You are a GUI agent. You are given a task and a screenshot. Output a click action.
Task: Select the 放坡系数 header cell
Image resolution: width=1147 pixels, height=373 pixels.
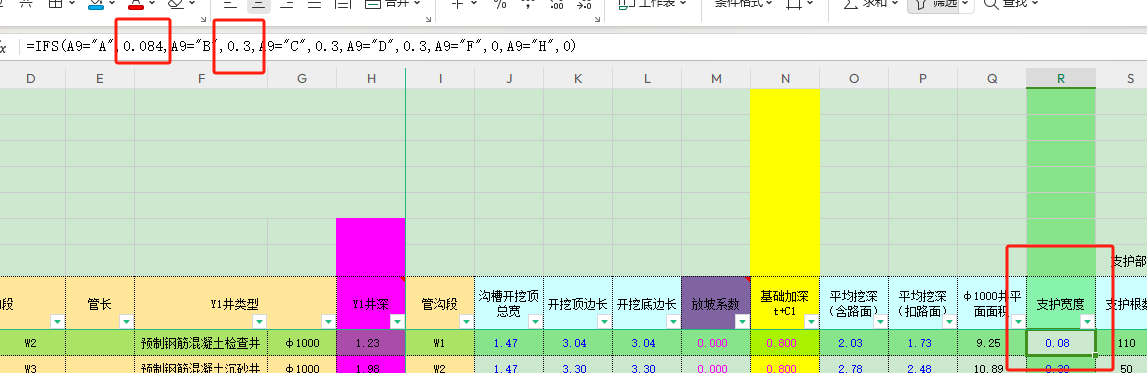[x=715, y=303]
